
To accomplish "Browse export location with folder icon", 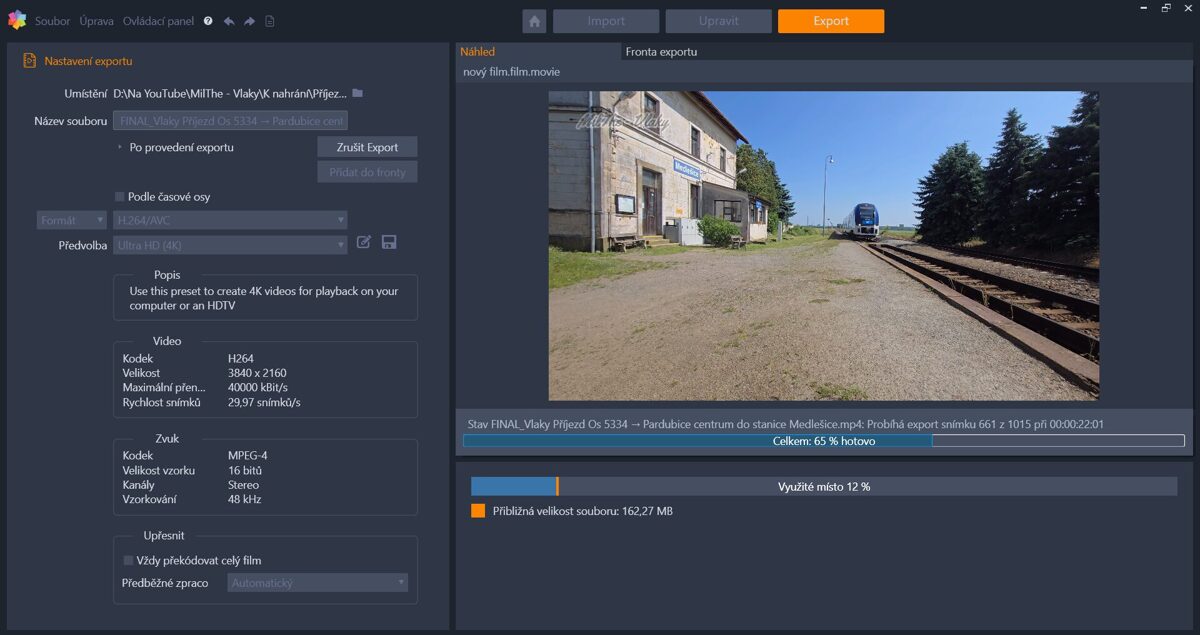I will point(358,93).
